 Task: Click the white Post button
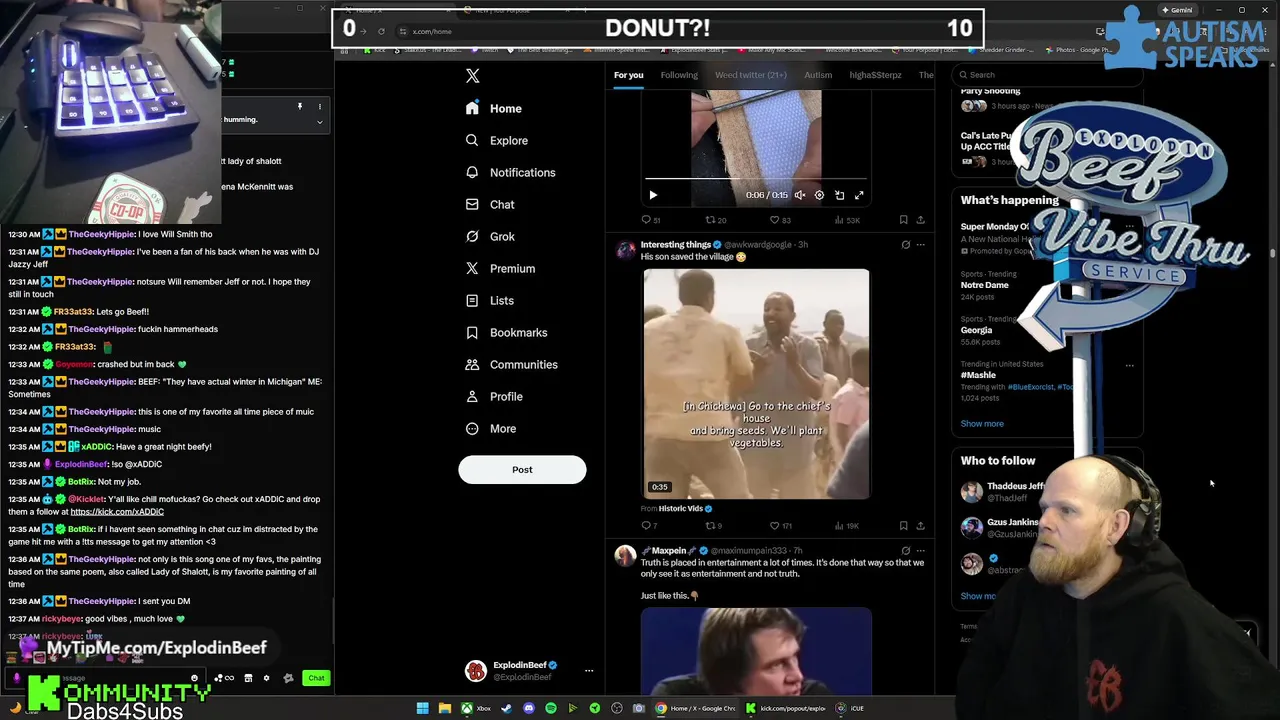[522, 470]
